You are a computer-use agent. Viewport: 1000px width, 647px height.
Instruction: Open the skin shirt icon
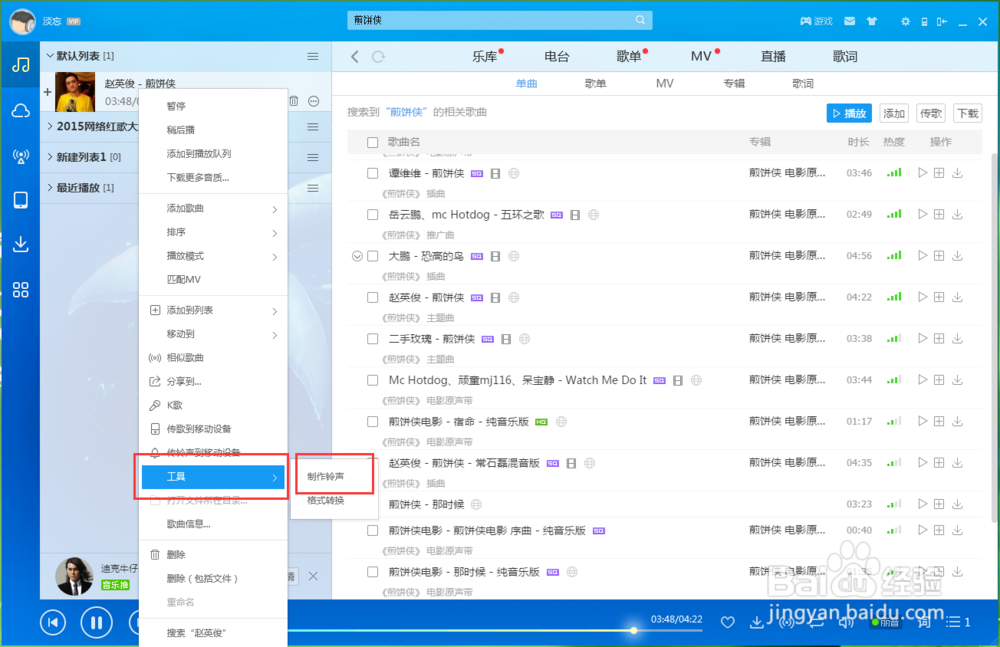pos(872,21)
